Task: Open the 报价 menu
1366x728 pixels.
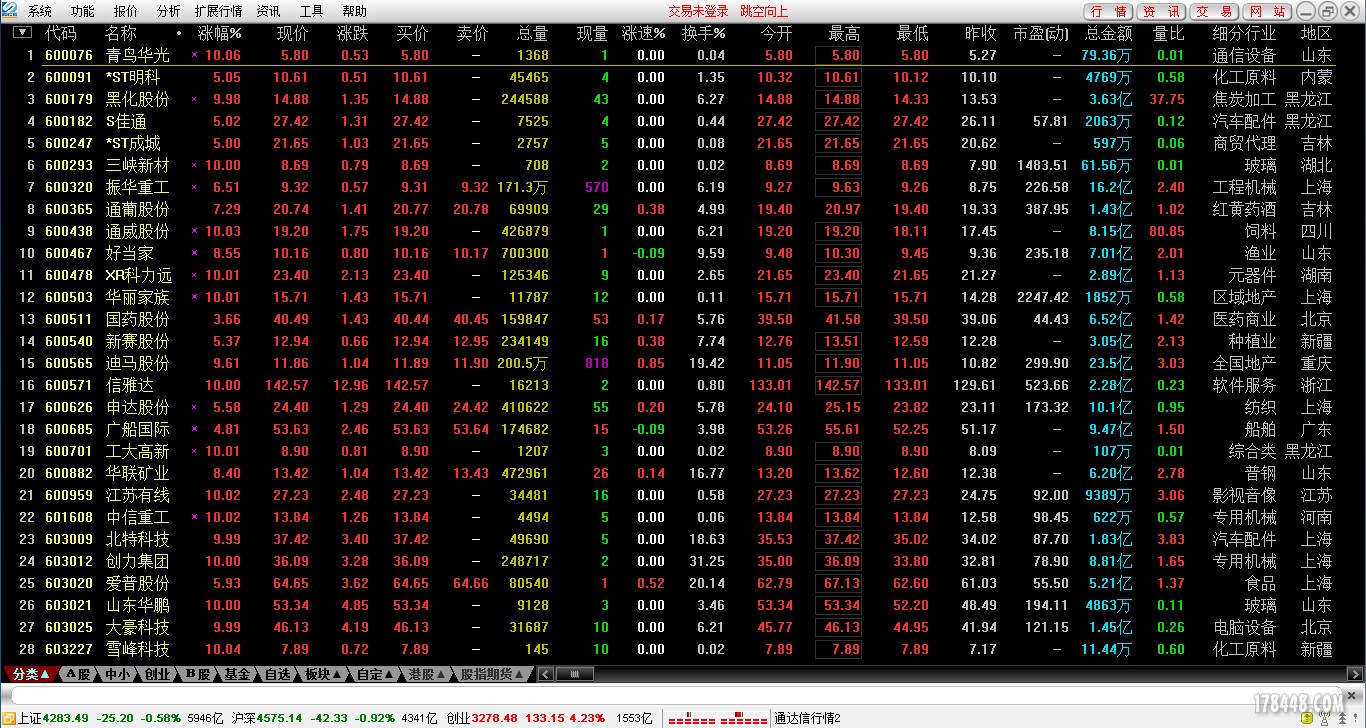Action: click(x=126, y=11)
